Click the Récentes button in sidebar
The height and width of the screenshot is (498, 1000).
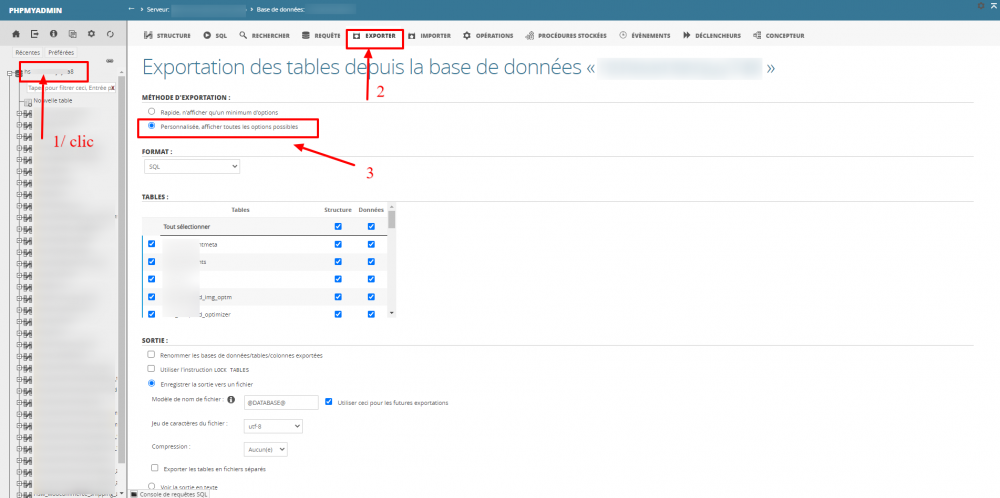point(27,52)
